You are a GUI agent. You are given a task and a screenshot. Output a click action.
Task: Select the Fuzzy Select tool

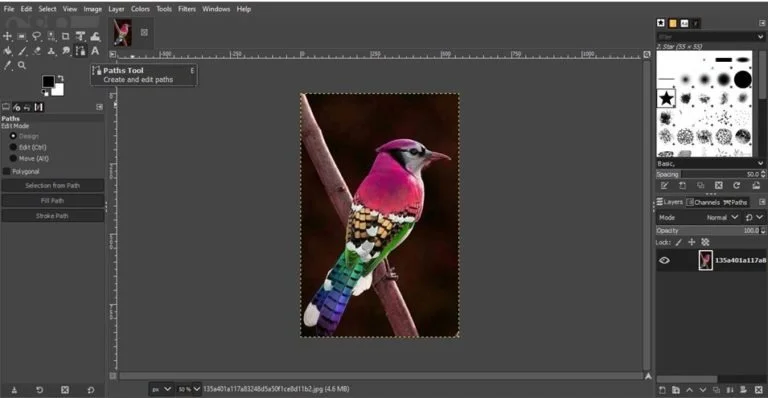(51, 36)
